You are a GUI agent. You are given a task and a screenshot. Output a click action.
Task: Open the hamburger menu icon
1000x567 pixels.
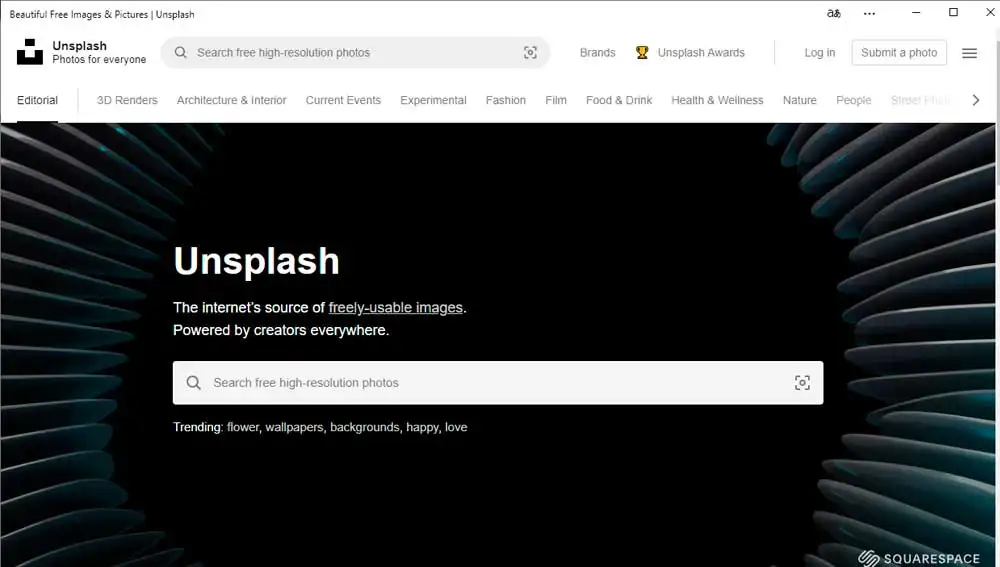coord(969,53)
